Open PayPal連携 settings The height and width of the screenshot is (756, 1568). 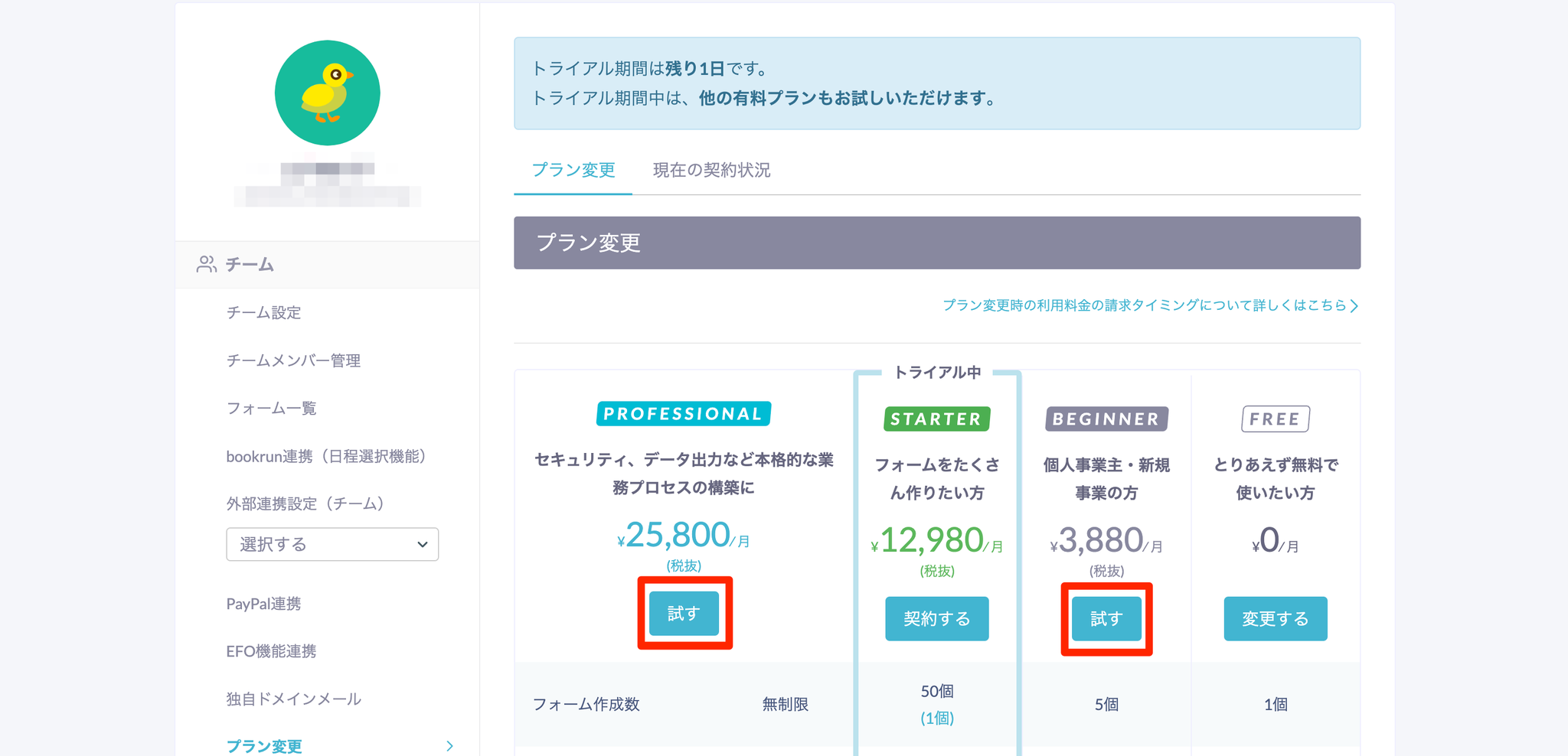coord(263,604)
